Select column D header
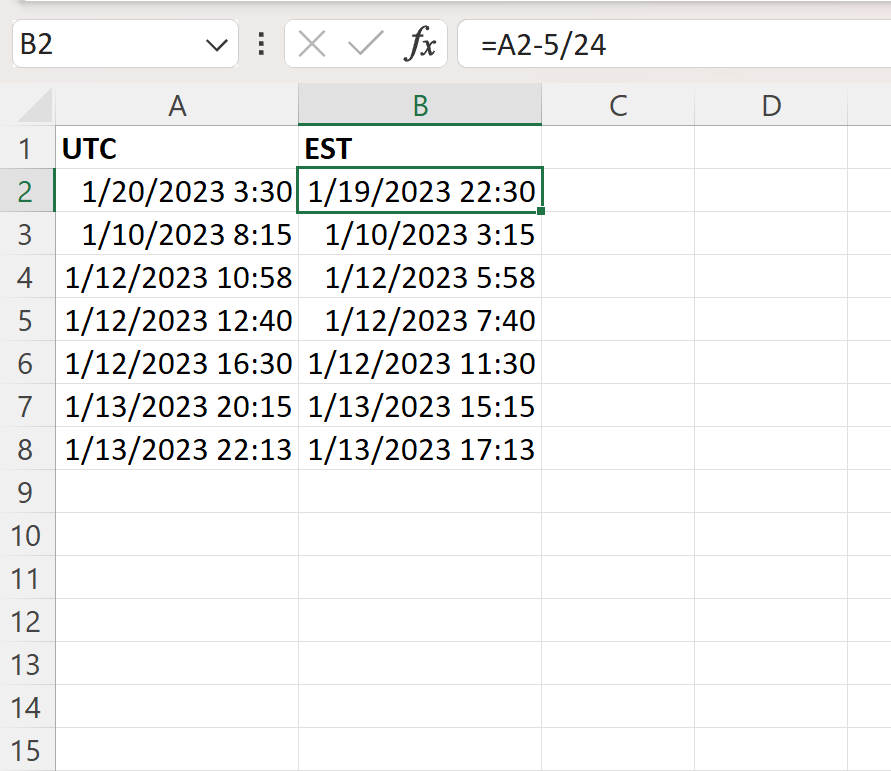 coord(770,104)
